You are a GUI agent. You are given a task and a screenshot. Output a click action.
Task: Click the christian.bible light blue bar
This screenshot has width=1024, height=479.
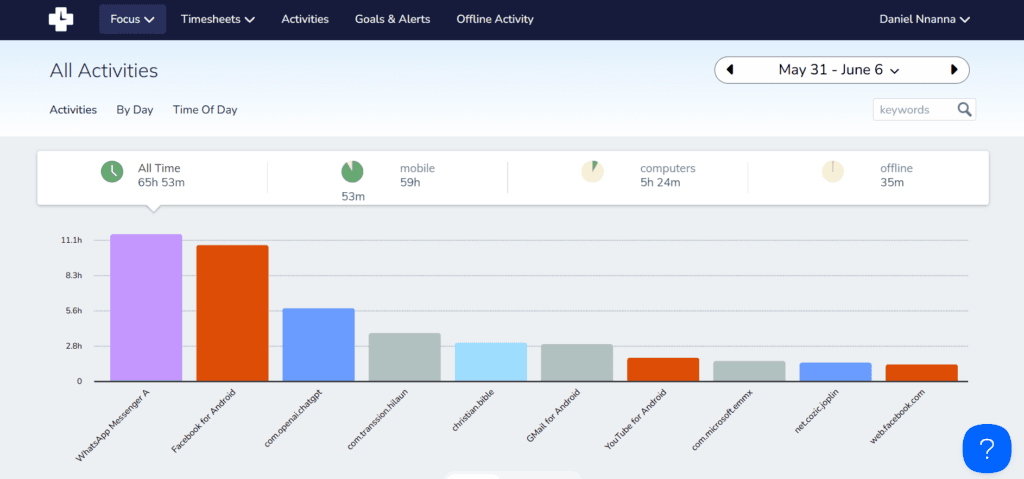491,362
